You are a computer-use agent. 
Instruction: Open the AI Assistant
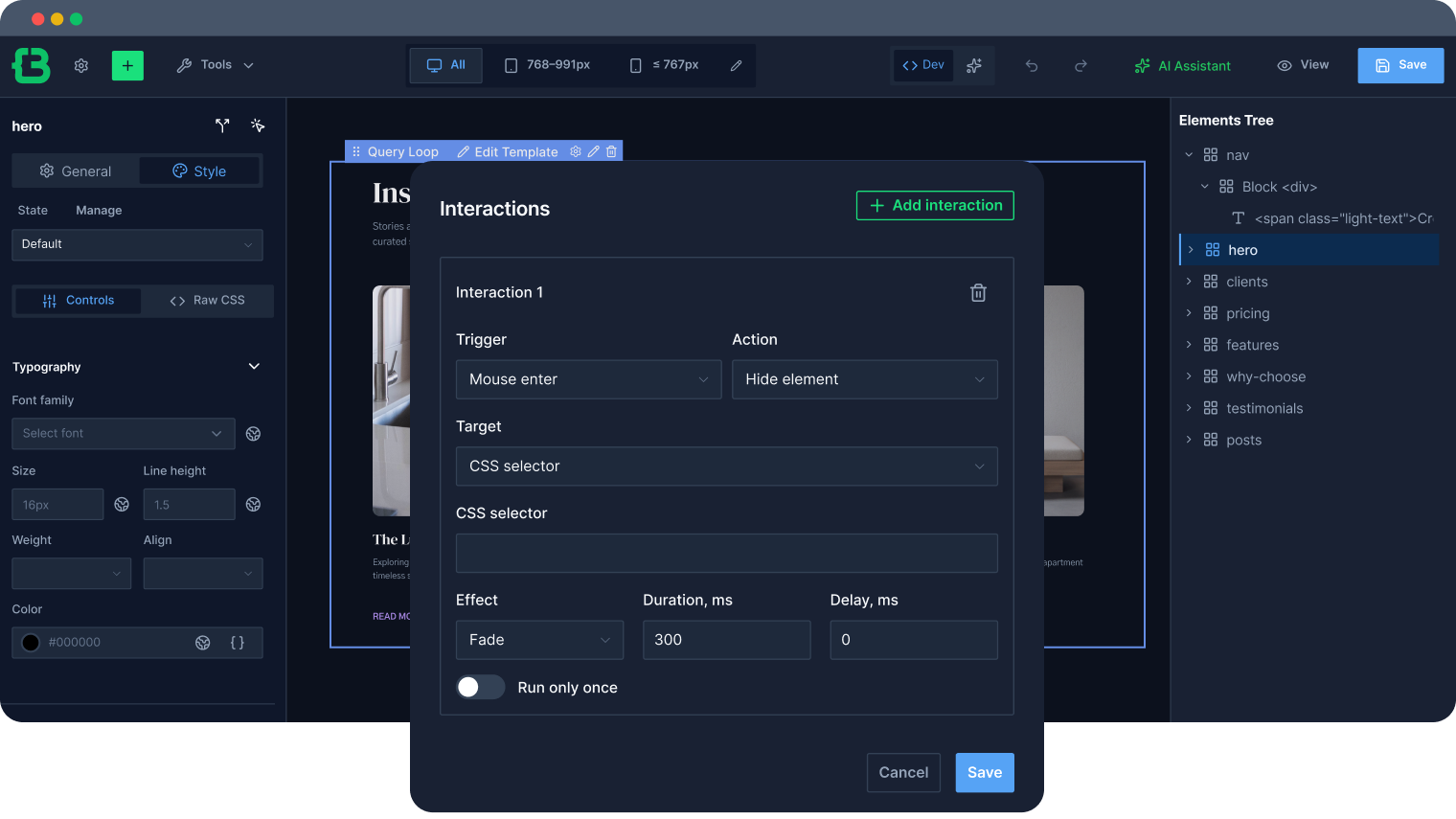point(1183,65)
